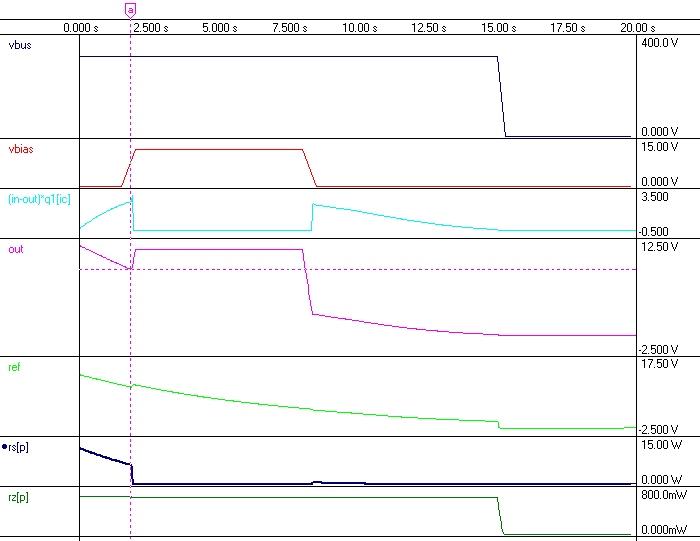Screen dimensions: 700x541
Task: Click the 7.500 s time axis label
Action: [x=290, y=28]
